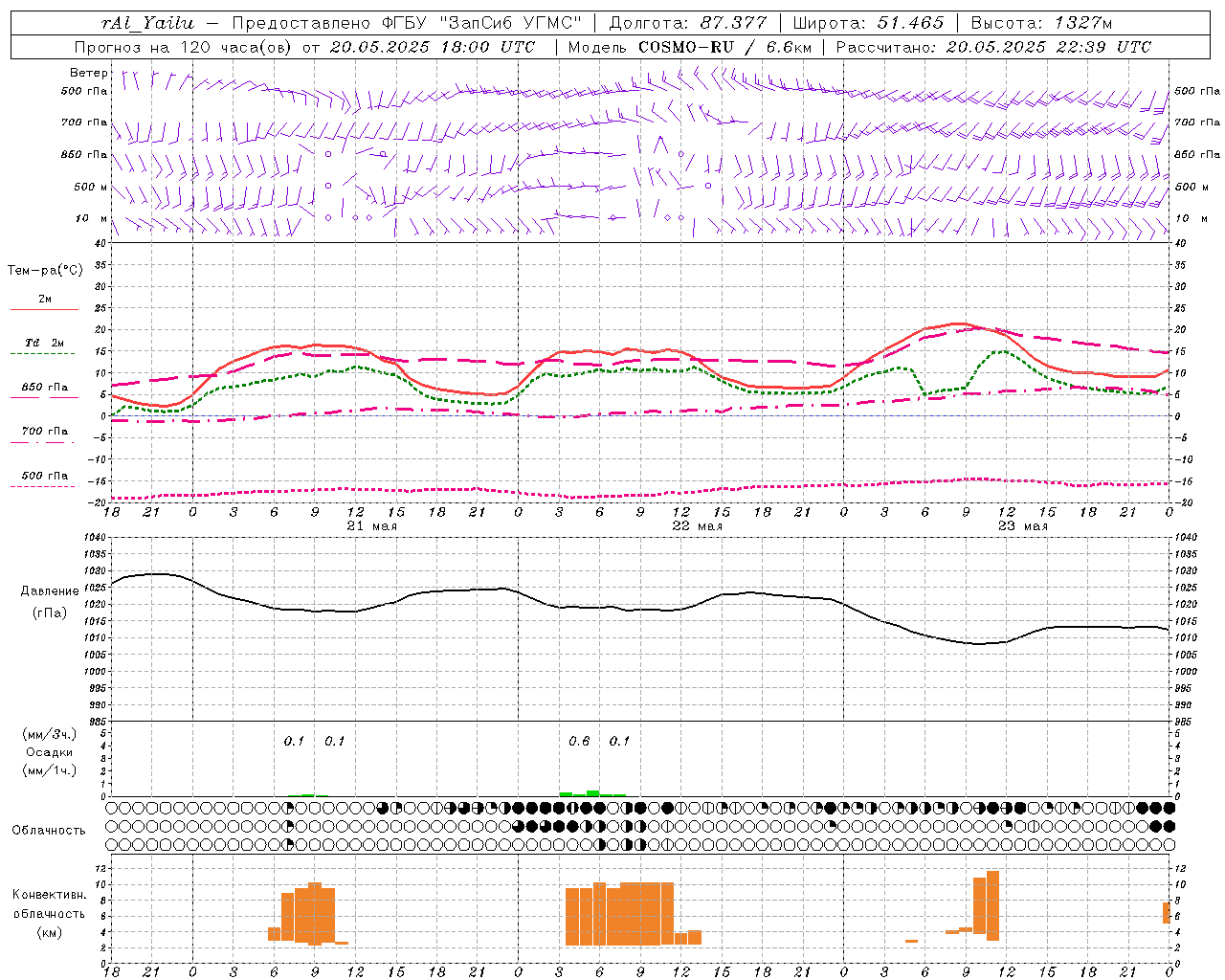Click the 23 мая date label
Screen dimensions: 1225x980
[1022, 526]
